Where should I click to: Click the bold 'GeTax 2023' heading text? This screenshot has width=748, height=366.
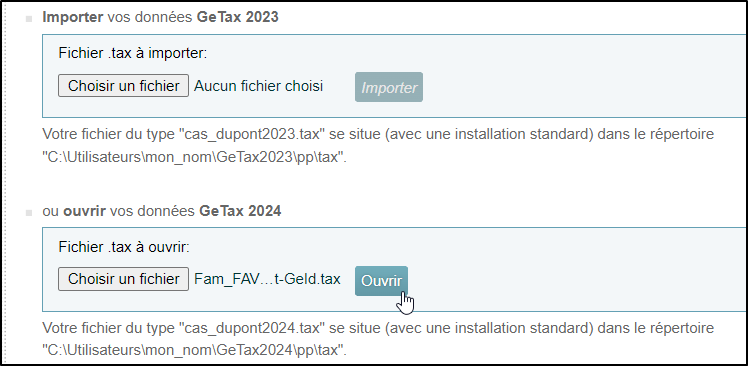238,17
